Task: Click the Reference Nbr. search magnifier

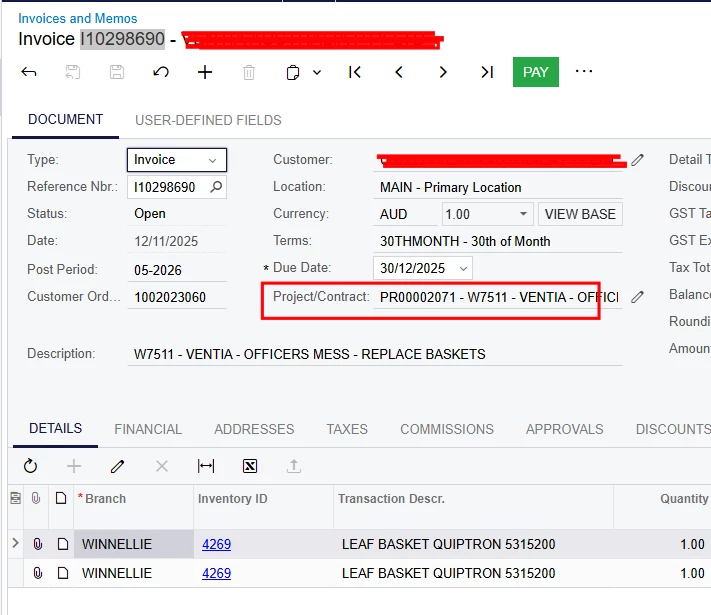Action: 216,186
